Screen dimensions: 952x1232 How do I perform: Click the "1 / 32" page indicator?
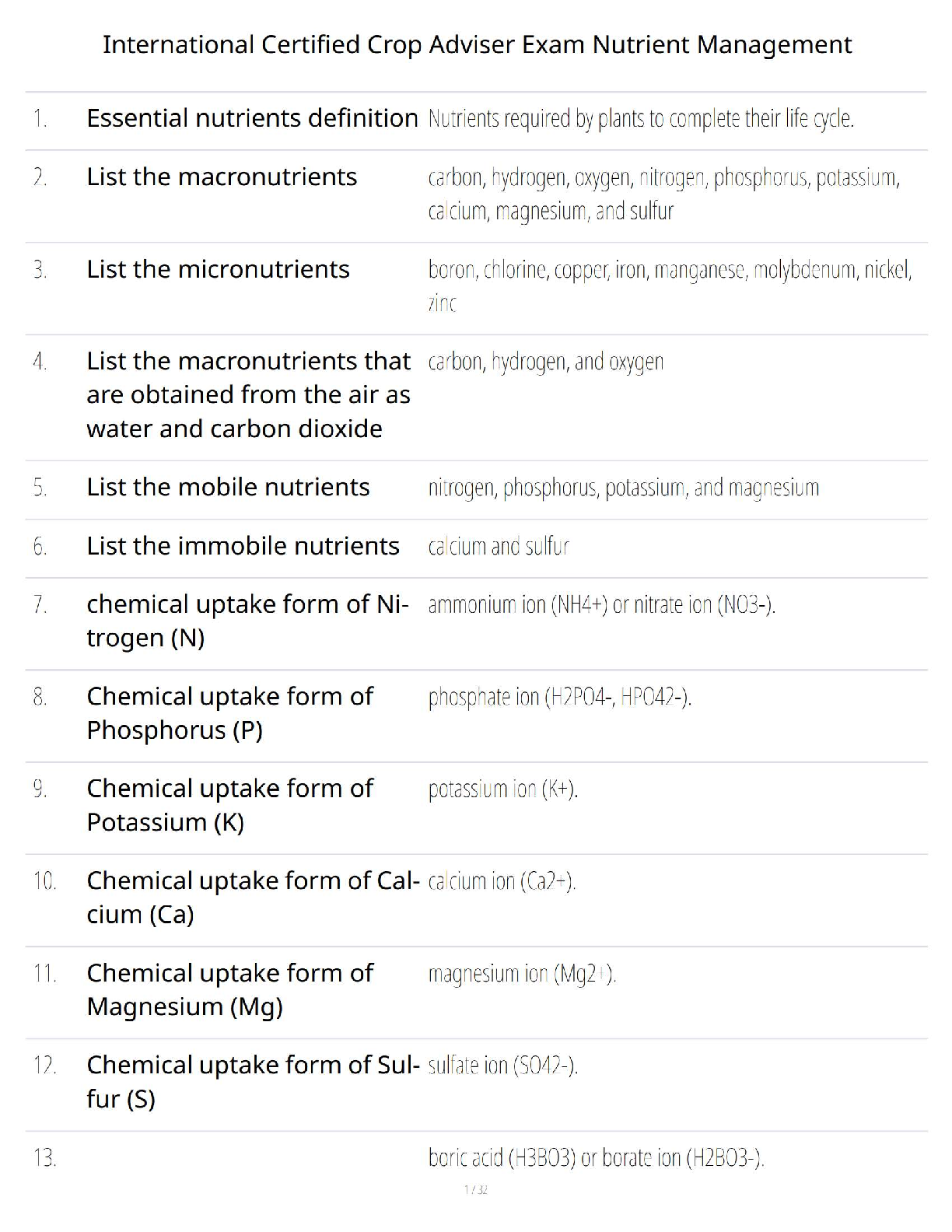475,1189
